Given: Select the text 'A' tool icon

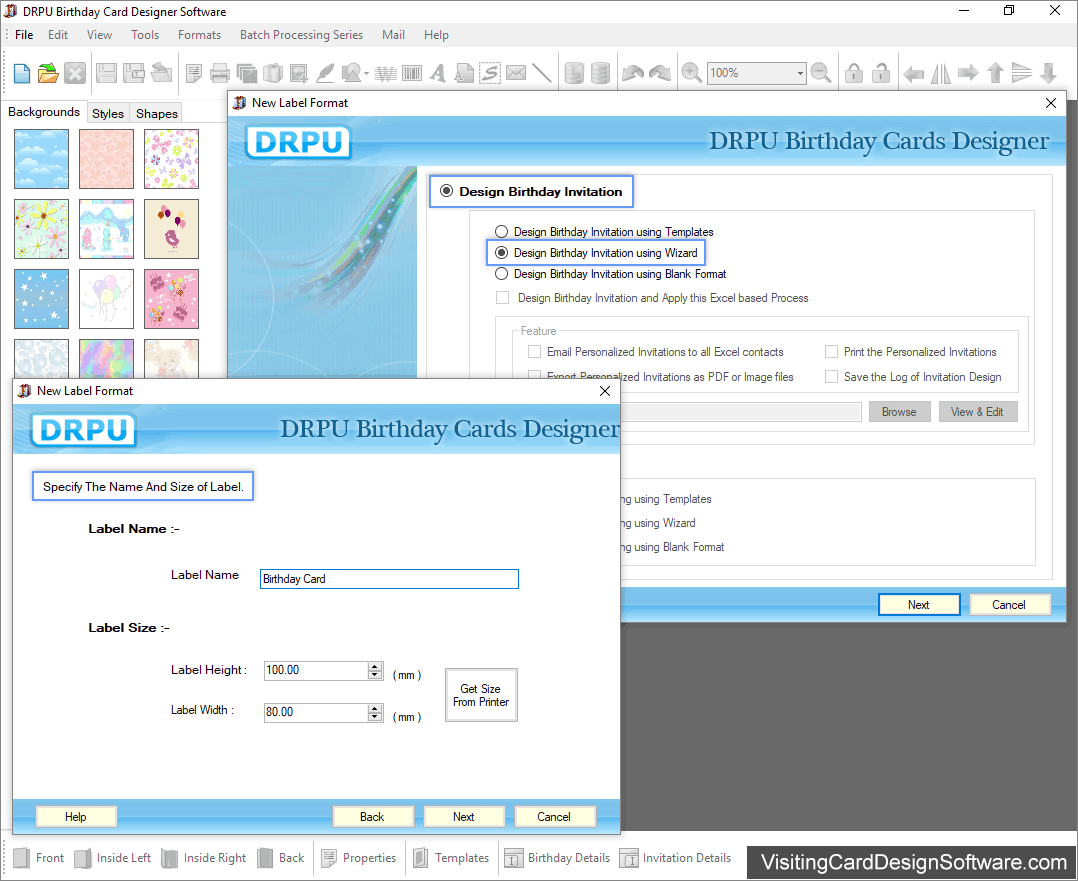Looking at the screenshot, I should tap(437, 73).
